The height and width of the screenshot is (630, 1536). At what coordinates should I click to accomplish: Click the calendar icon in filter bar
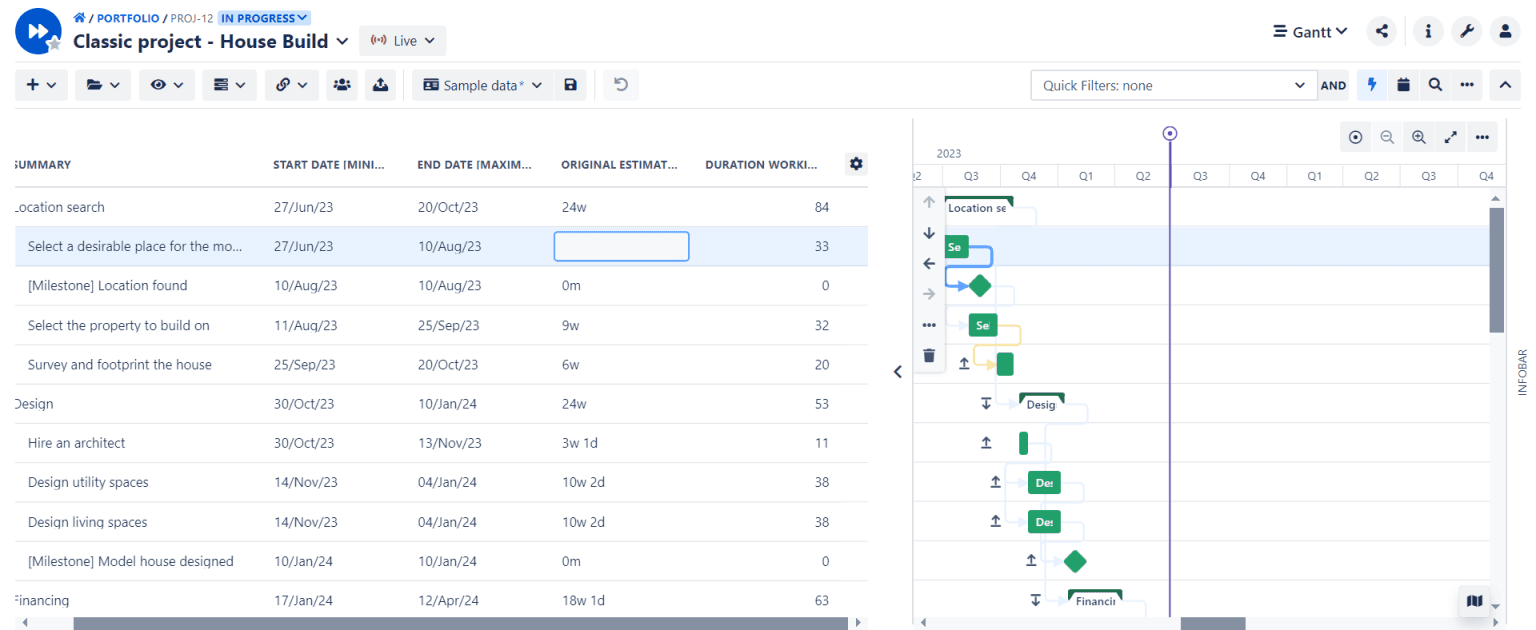(1403, 85)
